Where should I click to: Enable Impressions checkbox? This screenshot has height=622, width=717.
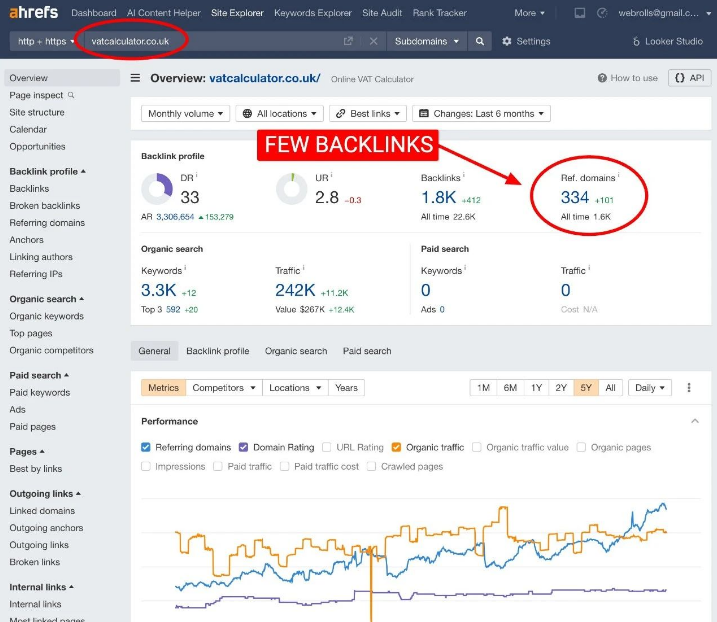coord(145,466)
